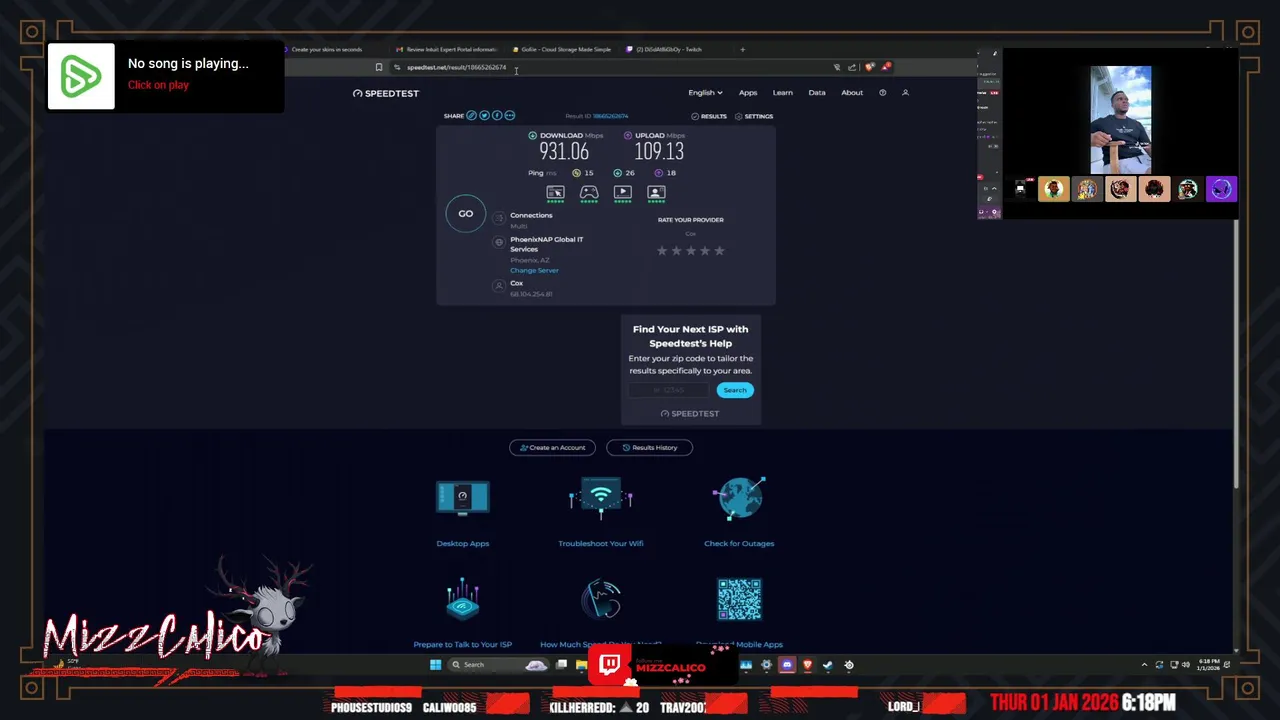Select the purple avatar tile in Discord
Viewport: 1280px width, 720px height.
pos(1221,189)
